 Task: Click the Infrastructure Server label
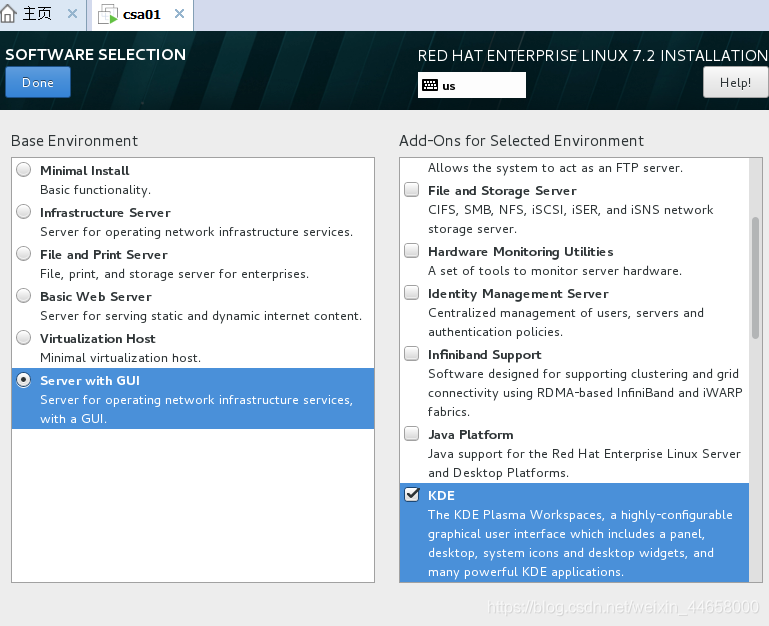[x=105, y=212]
